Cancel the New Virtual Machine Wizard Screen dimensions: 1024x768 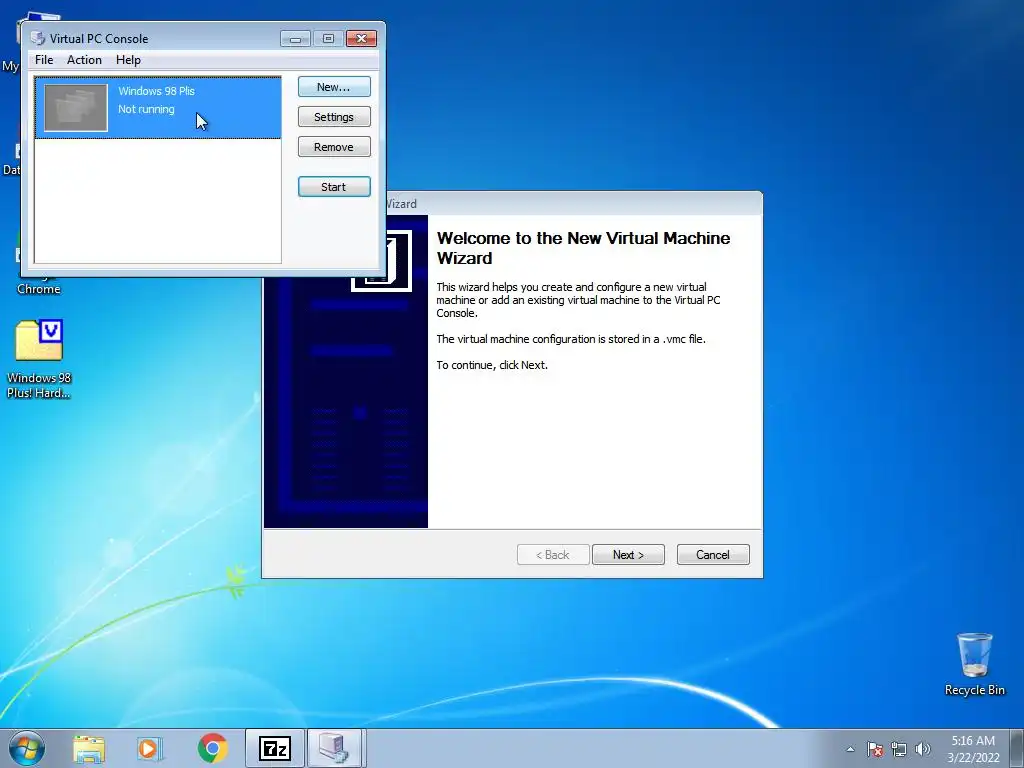(x=712, y=554)
